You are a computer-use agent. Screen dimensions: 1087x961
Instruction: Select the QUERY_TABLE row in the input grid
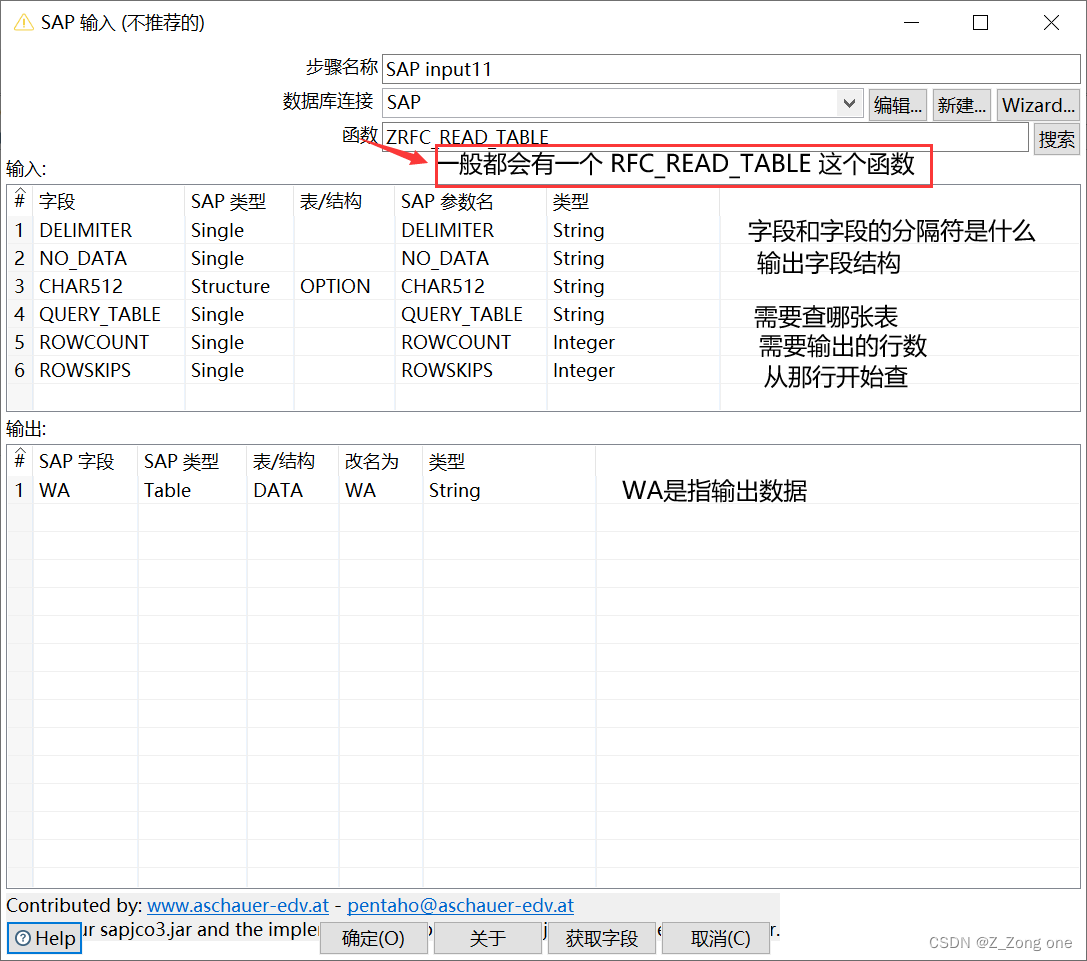point(99,314)
